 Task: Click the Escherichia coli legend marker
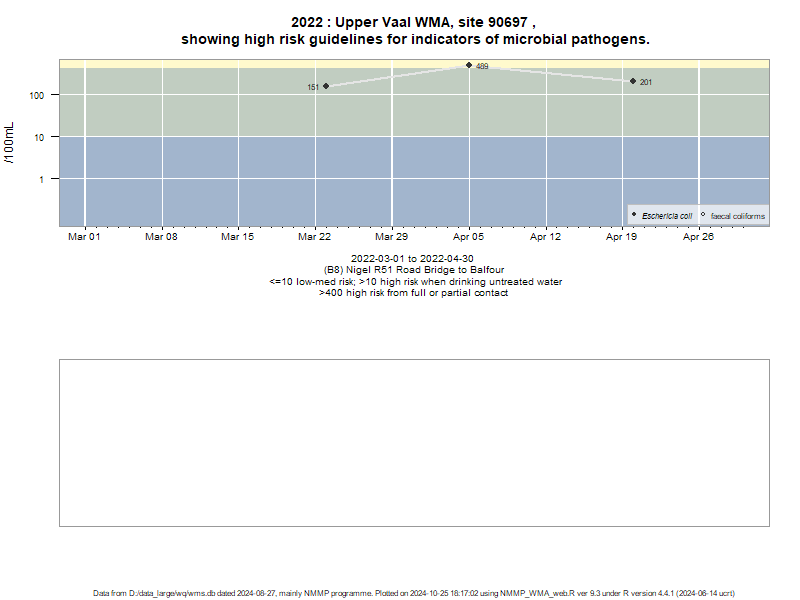[634, 215]
